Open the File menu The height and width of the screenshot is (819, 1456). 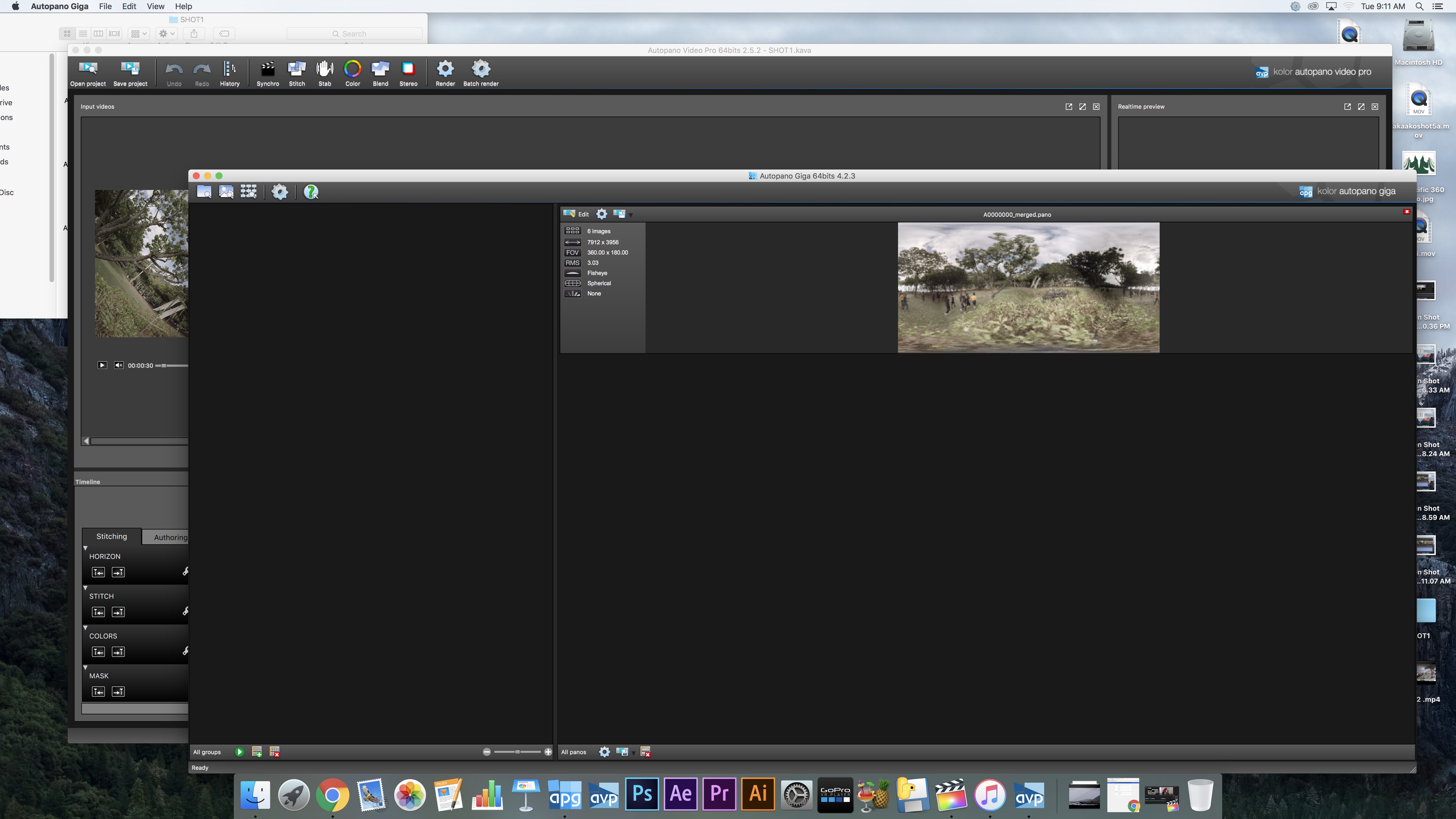(x=105, y=6)
